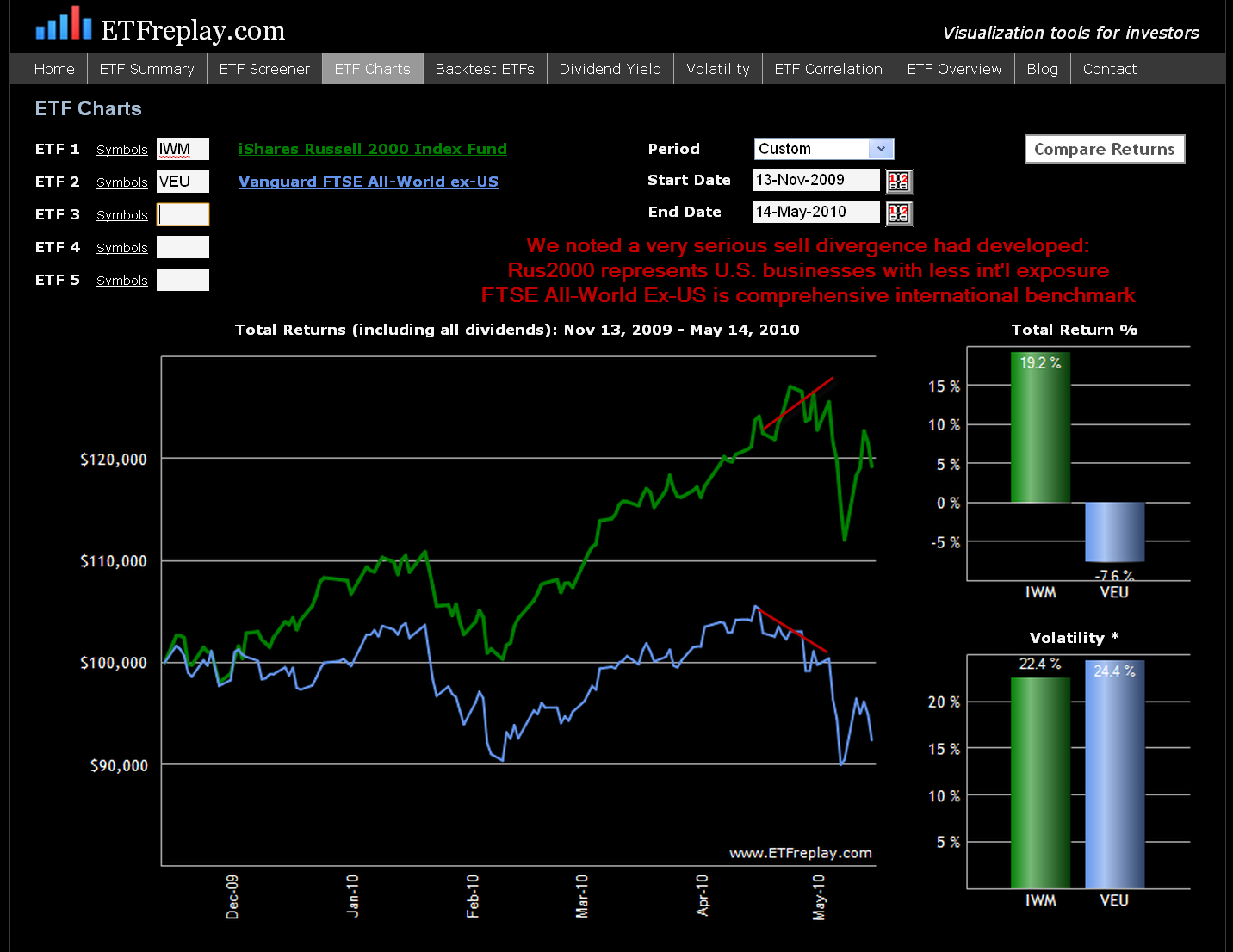Follow the Vanguard FTSE All-World ex-US link

pos(369,182)
